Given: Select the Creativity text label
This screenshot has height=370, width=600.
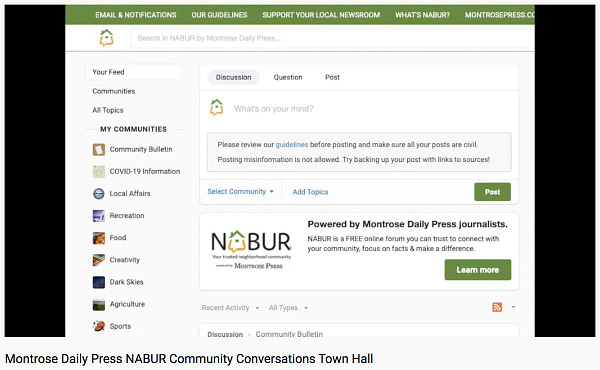Looking at the screenshot, I should pos(124,260).
